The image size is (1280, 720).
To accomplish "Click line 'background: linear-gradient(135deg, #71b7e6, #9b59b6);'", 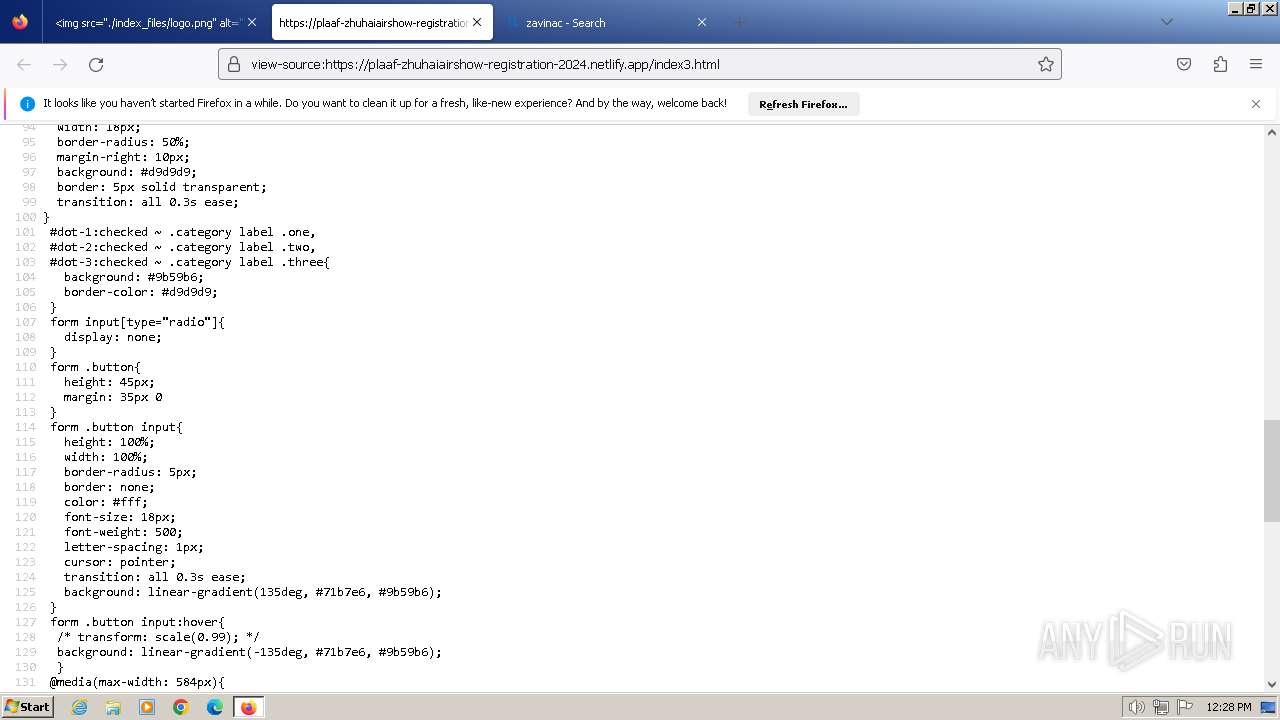I will coord(253,592).
